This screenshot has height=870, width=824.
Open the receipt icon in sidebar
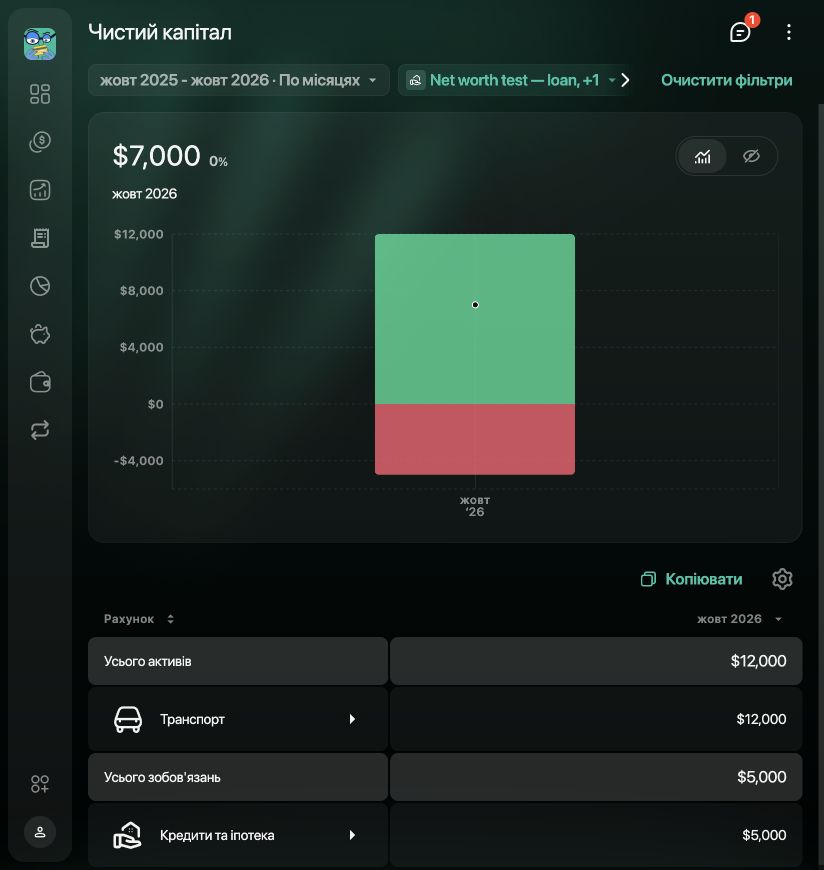(x=40, y=238)
